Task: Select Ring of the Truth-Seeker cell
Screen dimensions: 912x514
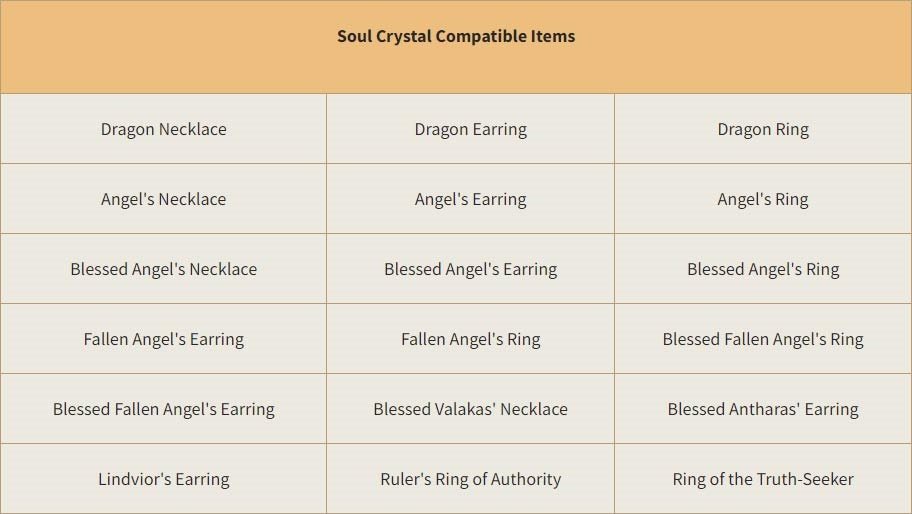Action: [x=763, y=479]
